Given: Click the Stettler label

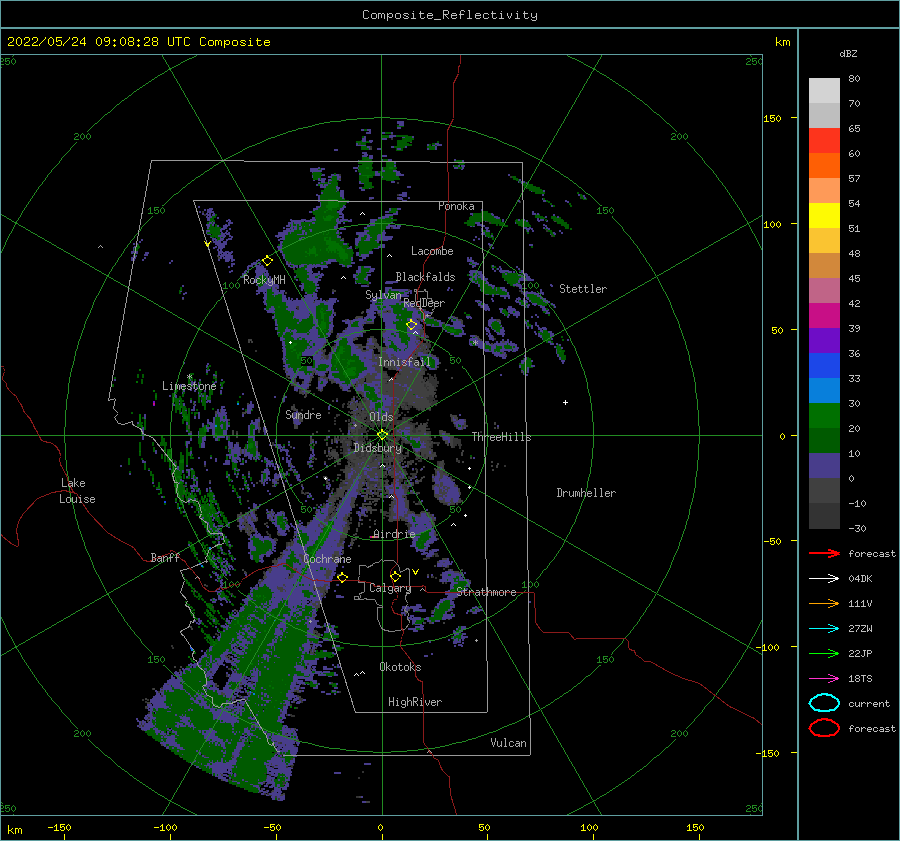Looking at the screenshot, I should coord(583,289).
